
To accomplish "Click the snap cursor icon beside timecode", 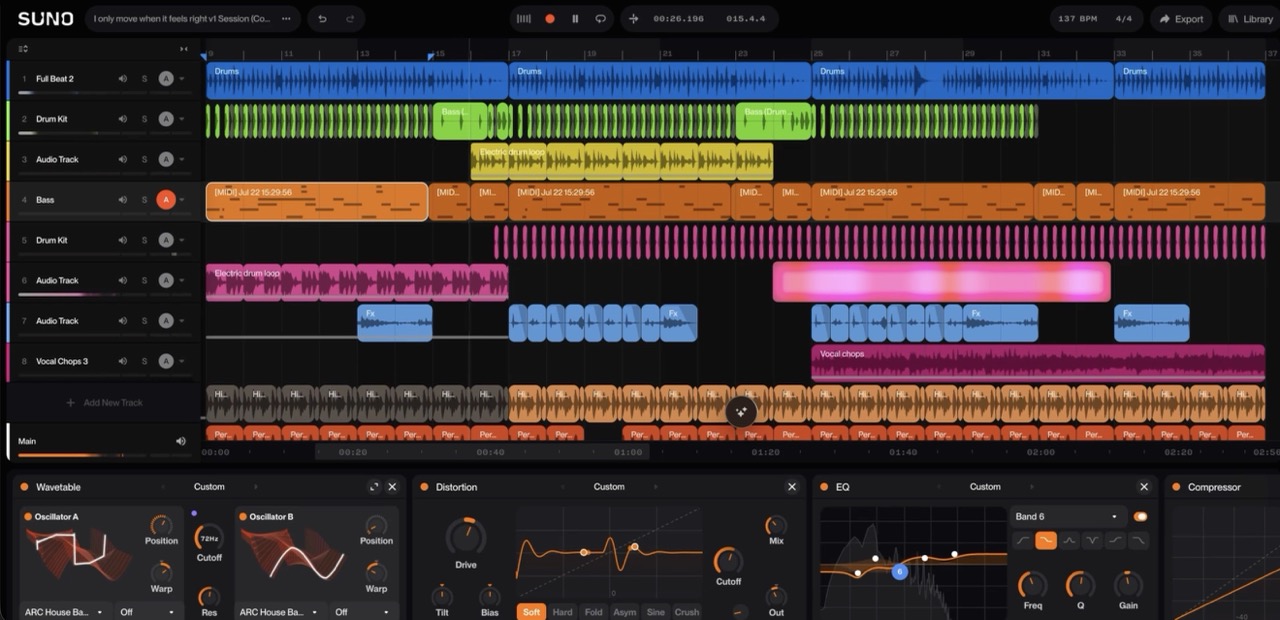I will [x=634, y=19].
